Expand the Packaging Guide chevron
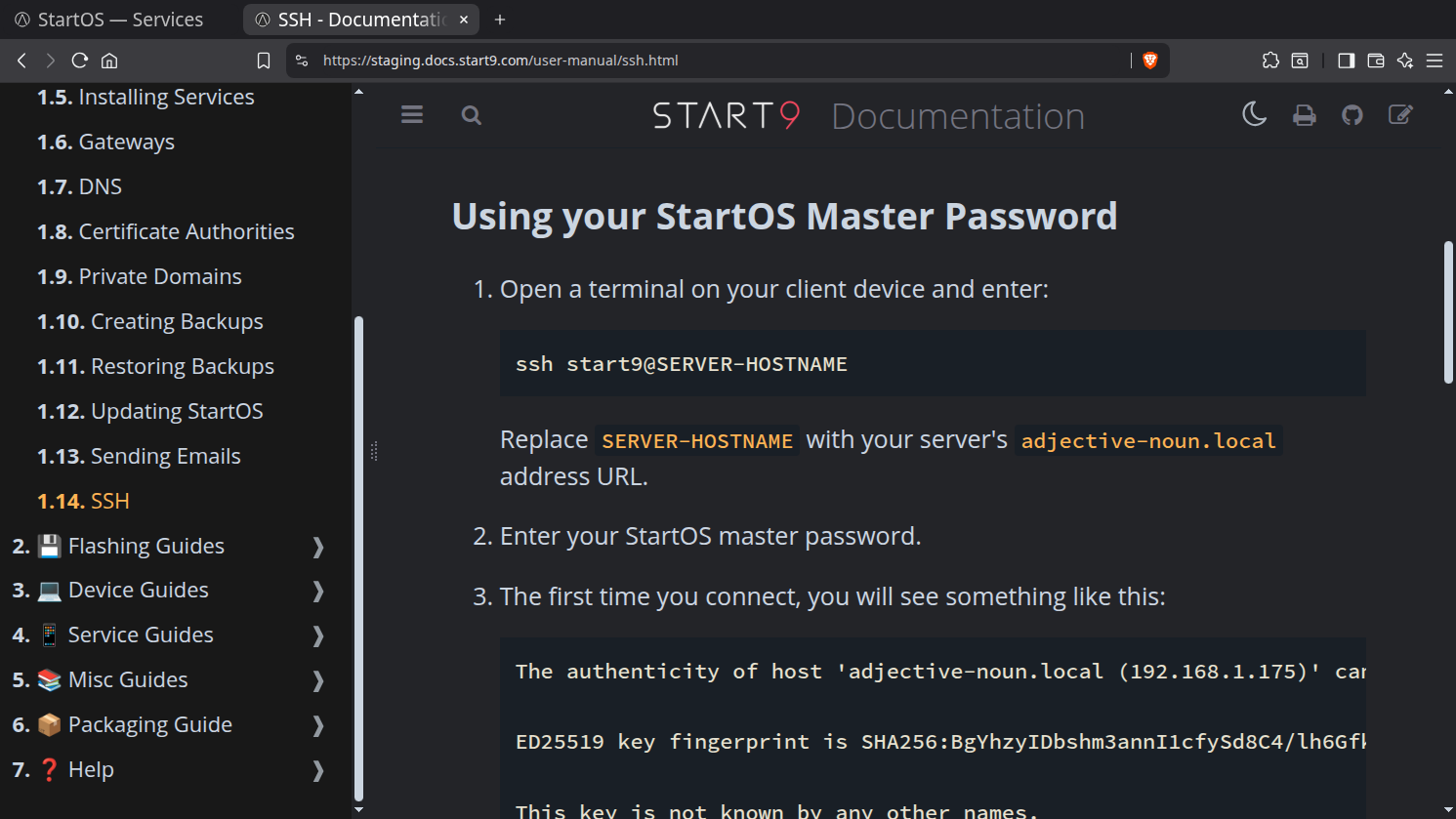 click(x=318, y=725)
